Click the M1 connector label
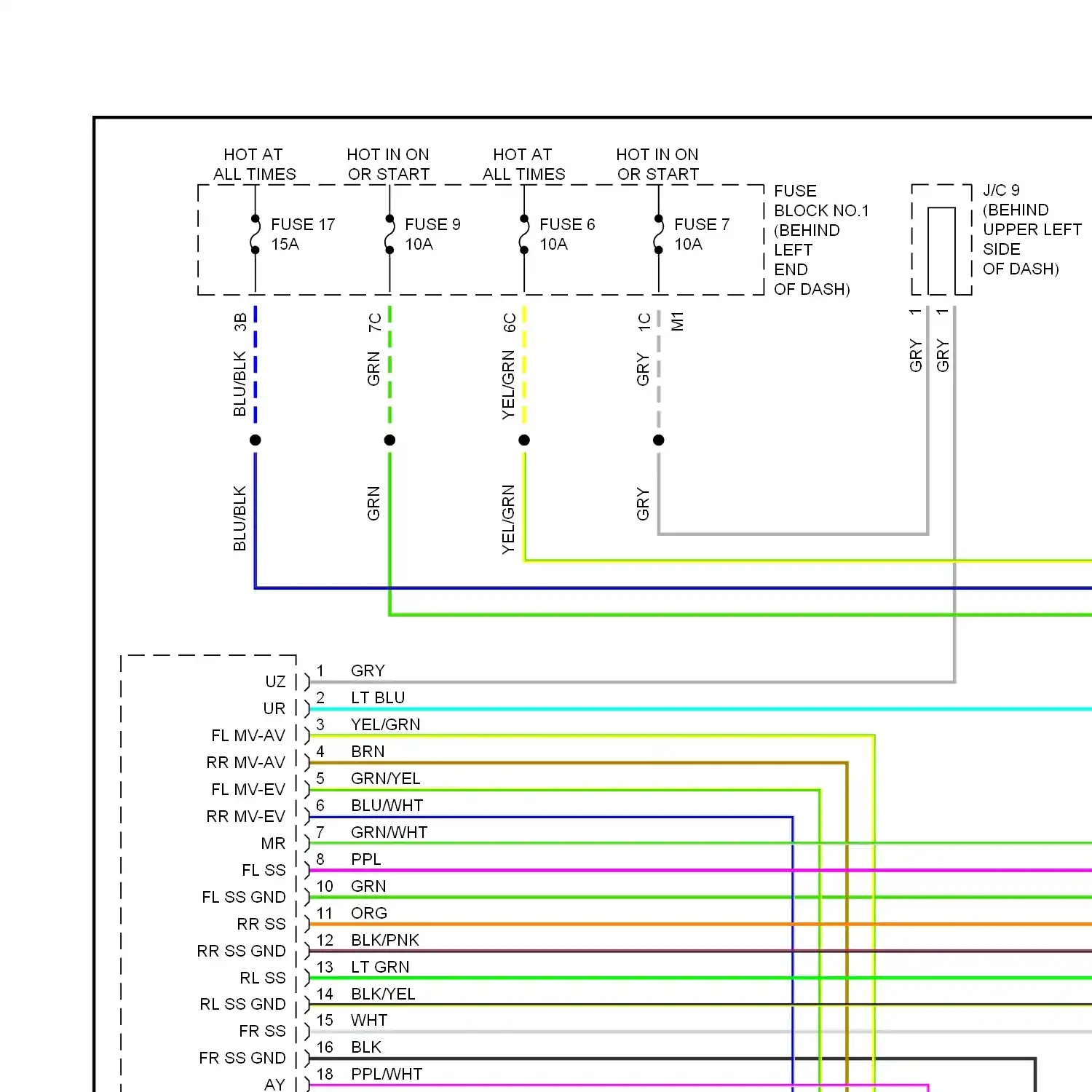The height and width of the screenshot is (1092, 1092). click(x=677, y=321)
